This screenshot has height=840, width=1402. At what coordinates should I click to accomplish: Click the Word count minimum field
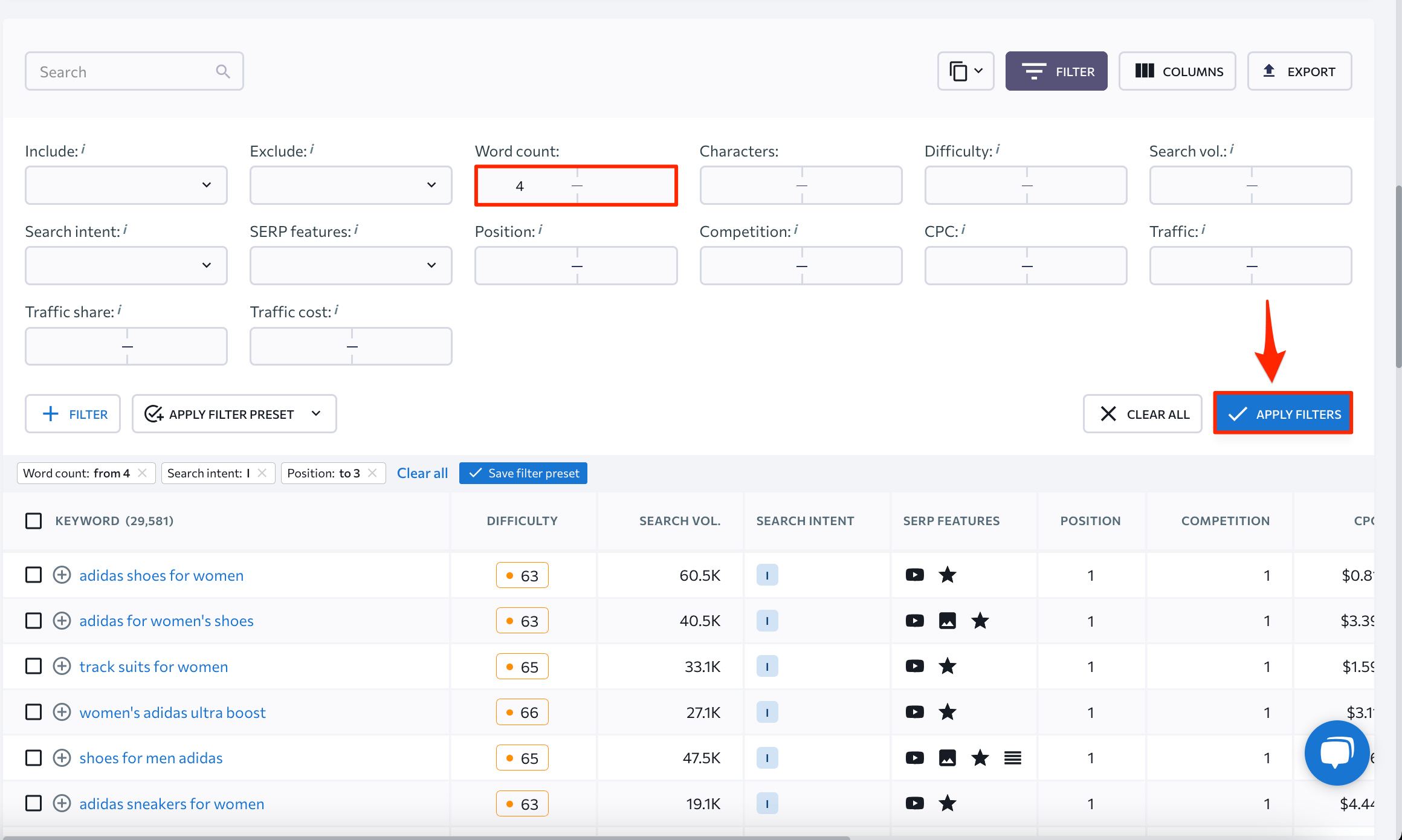526,186
